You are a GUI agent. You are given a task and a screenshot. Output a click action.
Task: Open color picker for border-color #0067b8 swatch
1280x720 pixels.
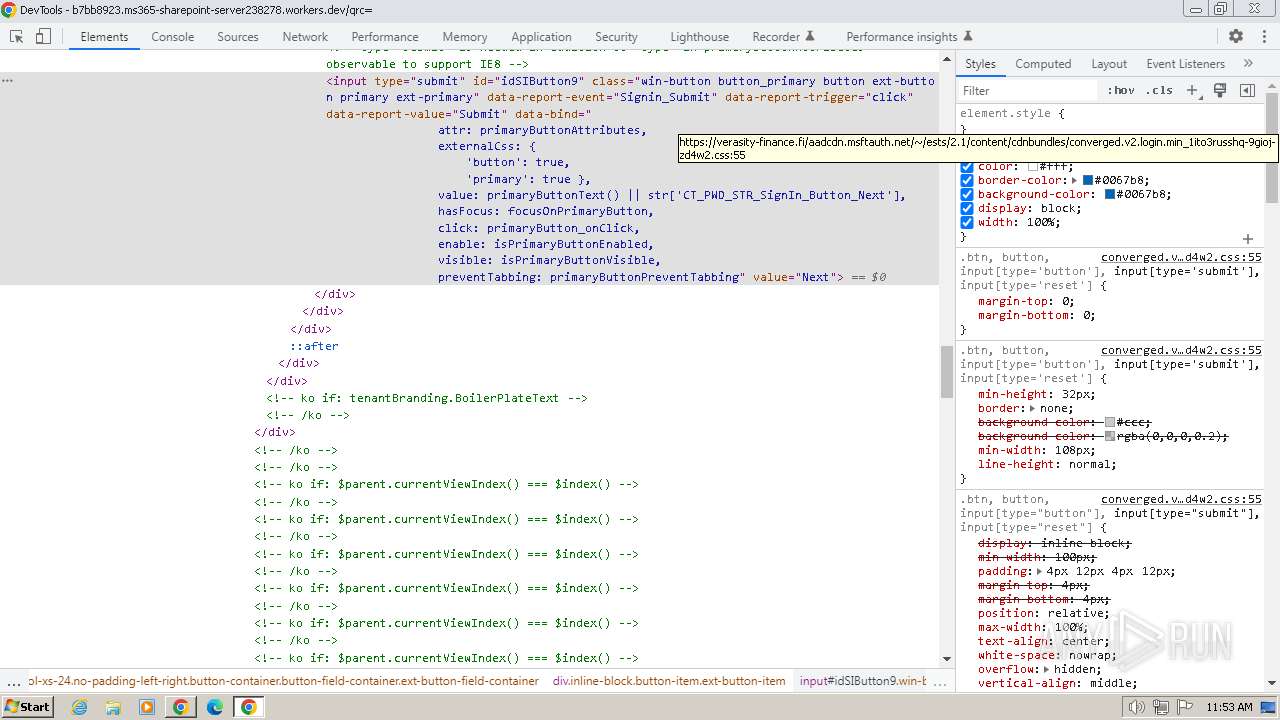[x=1088, y=180]
